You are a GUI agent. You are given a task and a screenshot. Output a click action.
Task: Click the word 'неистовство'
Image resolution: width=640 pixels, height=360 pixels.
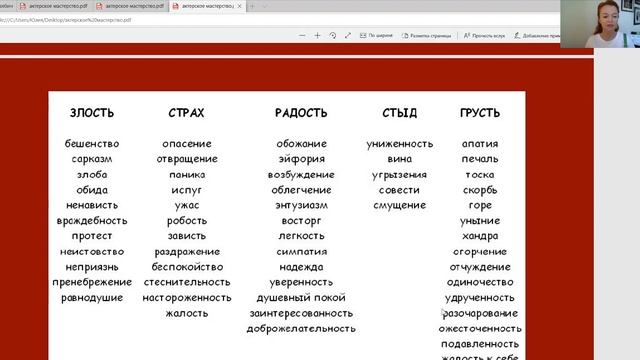(92, 251)
